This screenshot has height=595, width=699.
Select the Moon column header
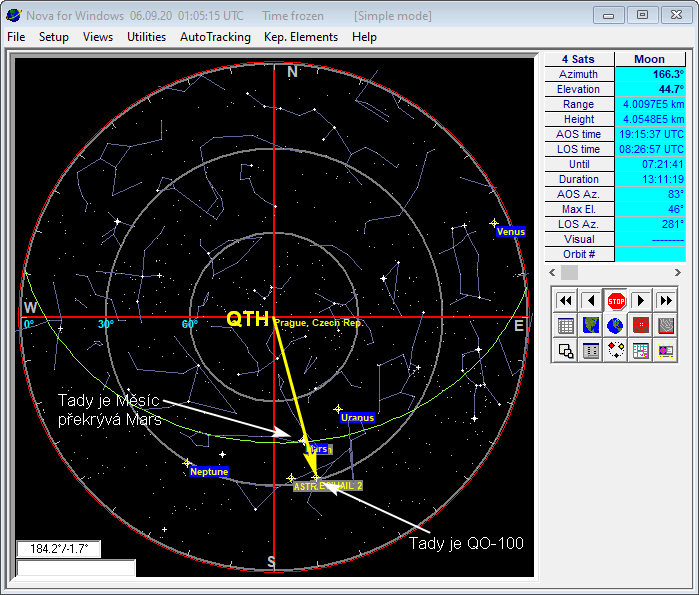tap(649, 59)
